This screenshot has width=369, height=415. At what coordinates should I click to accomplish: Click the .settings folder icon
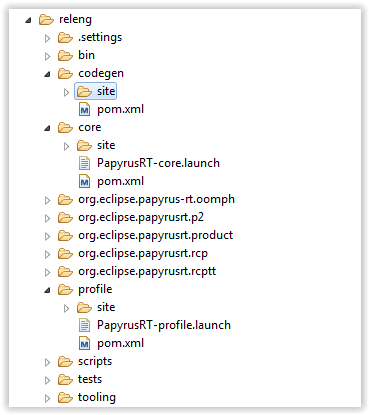tap(65, 38)
